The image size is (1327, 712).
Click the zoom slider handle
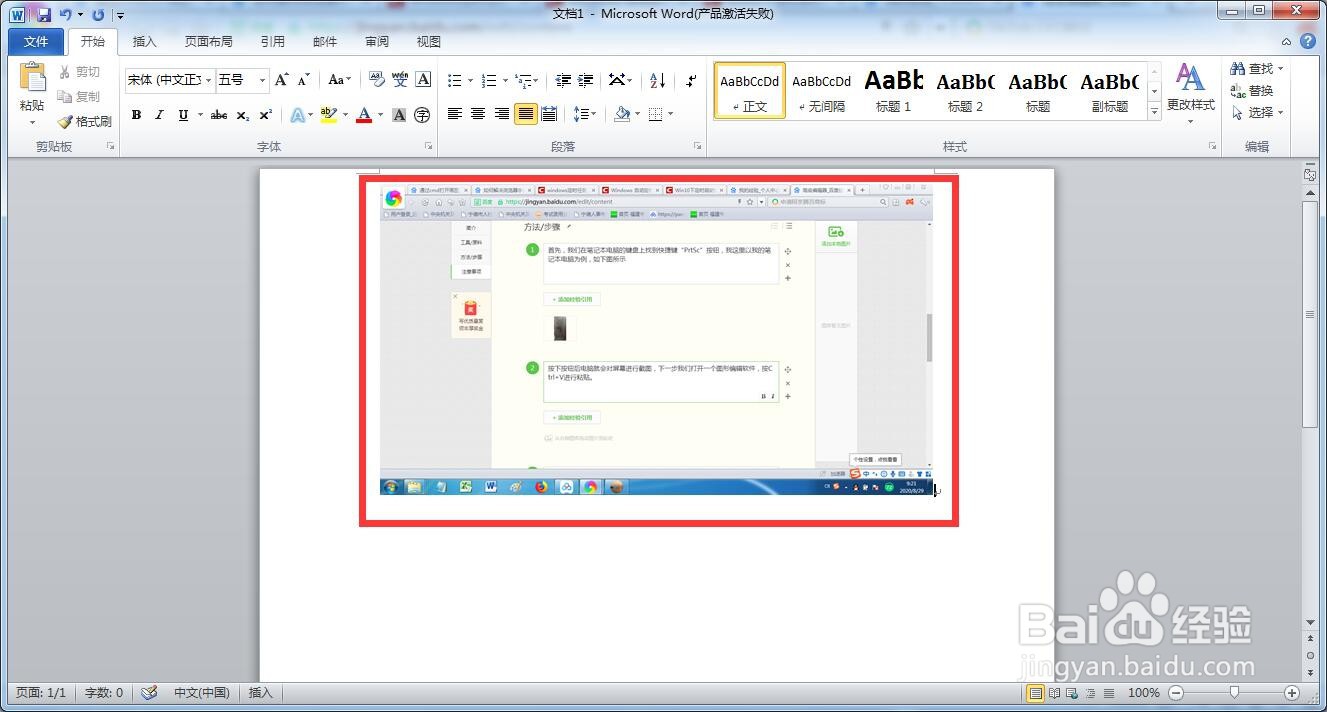tap(1235, 692)
